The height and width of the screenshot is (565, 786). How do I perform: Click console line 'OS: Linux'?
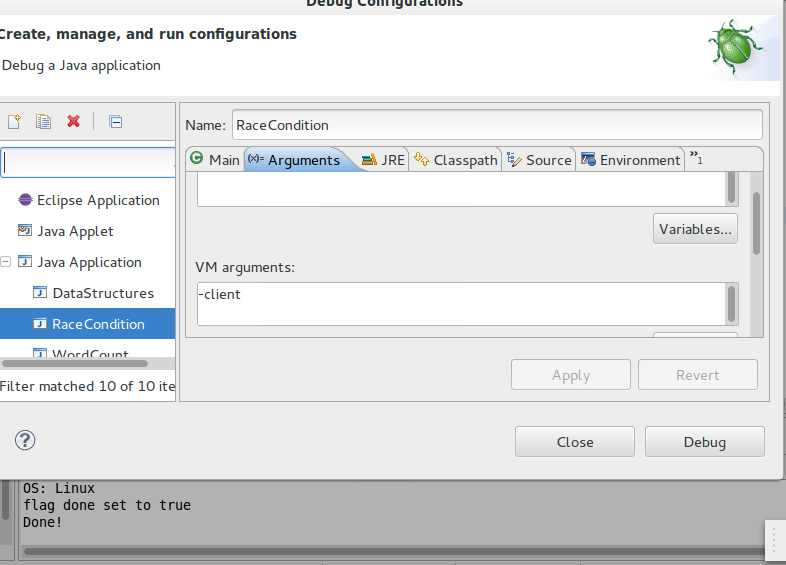[x=59, y=488]
